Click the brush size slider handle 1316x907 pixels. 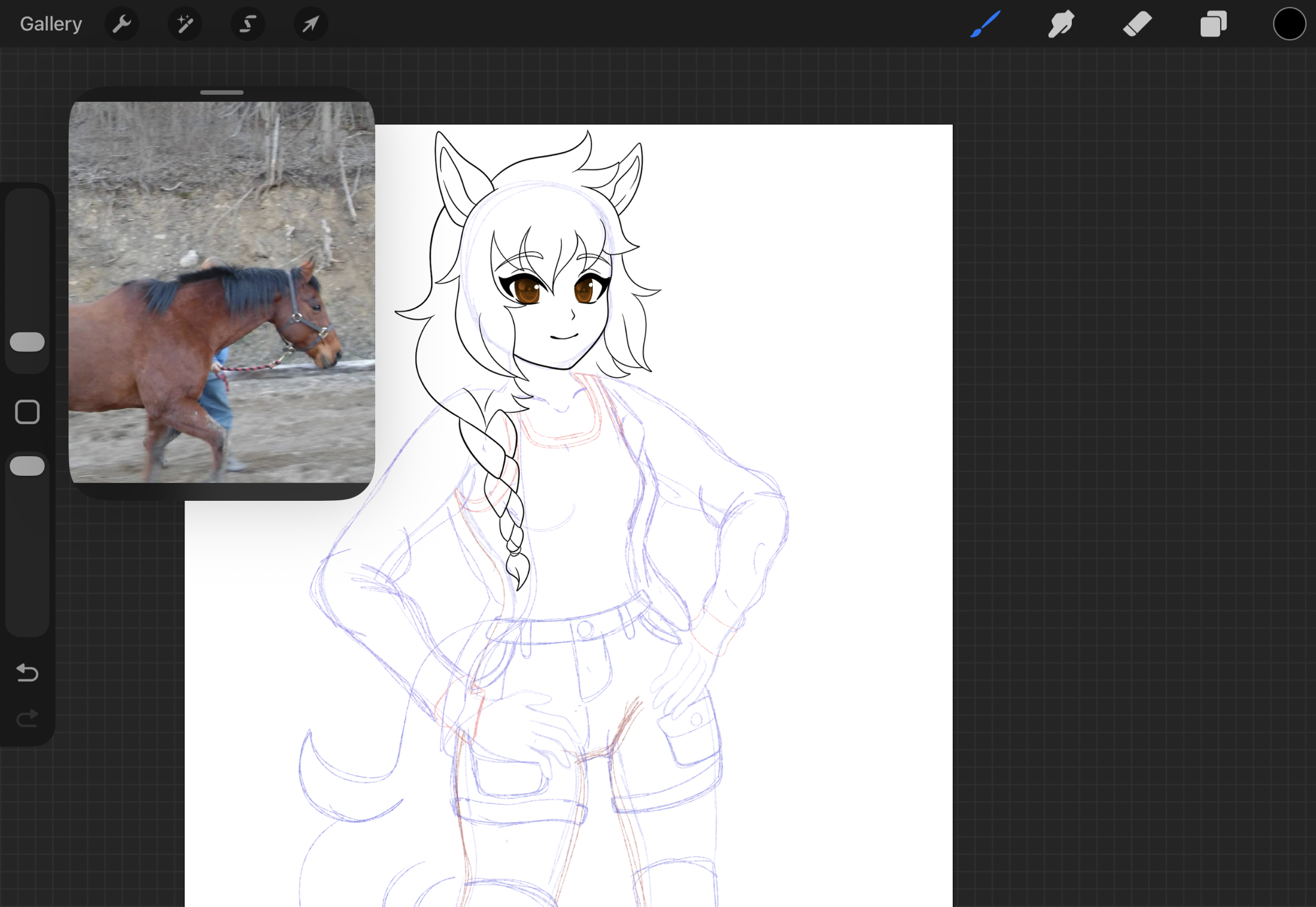[x=28, y=342]
